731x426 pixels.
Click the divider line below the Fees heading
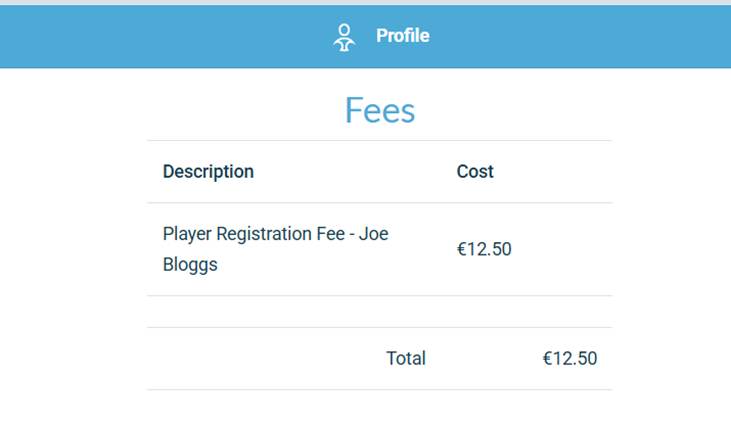(379, 140)
